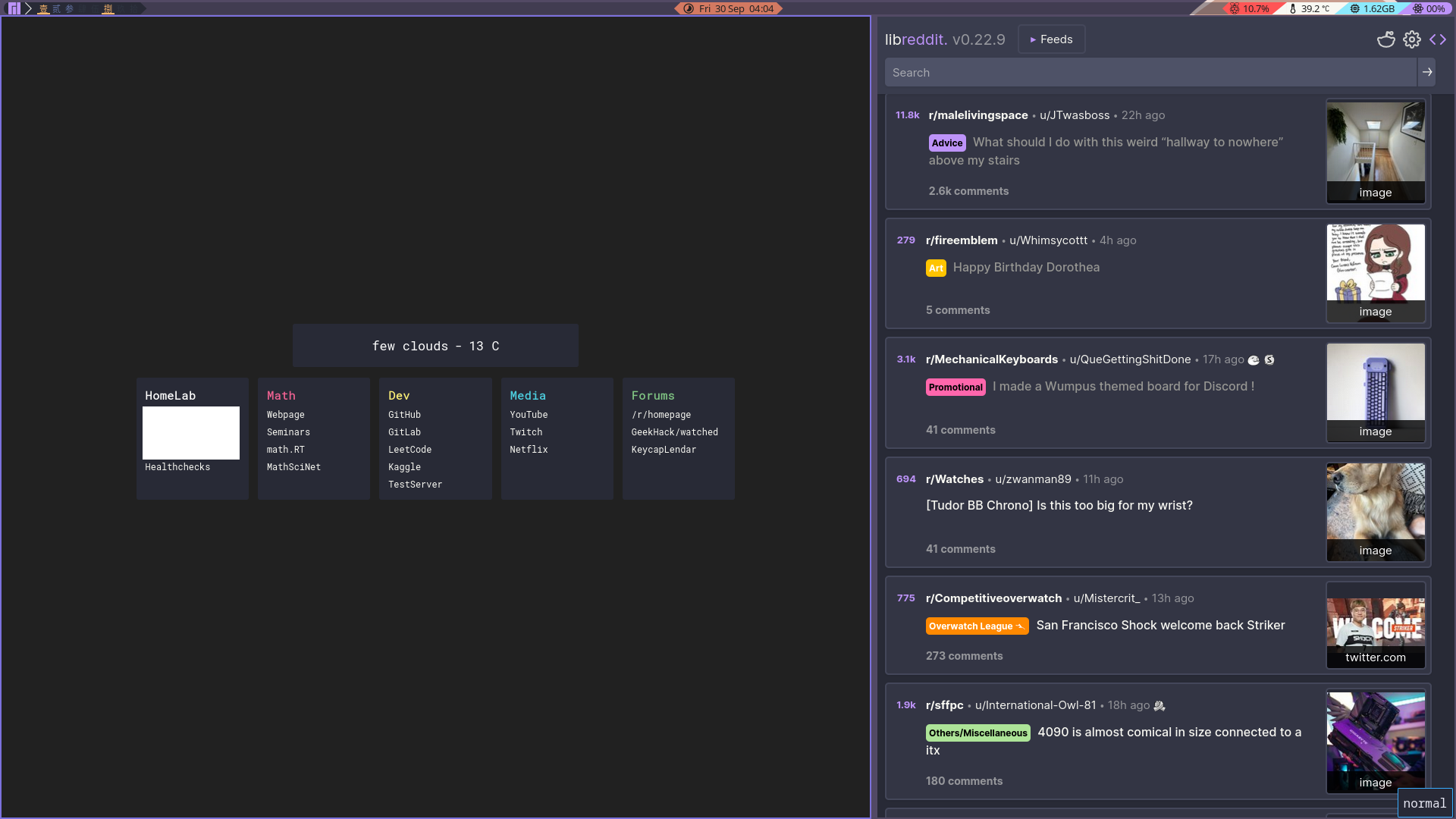Open the Reddit alien icon link

[x=1385, y=39]
